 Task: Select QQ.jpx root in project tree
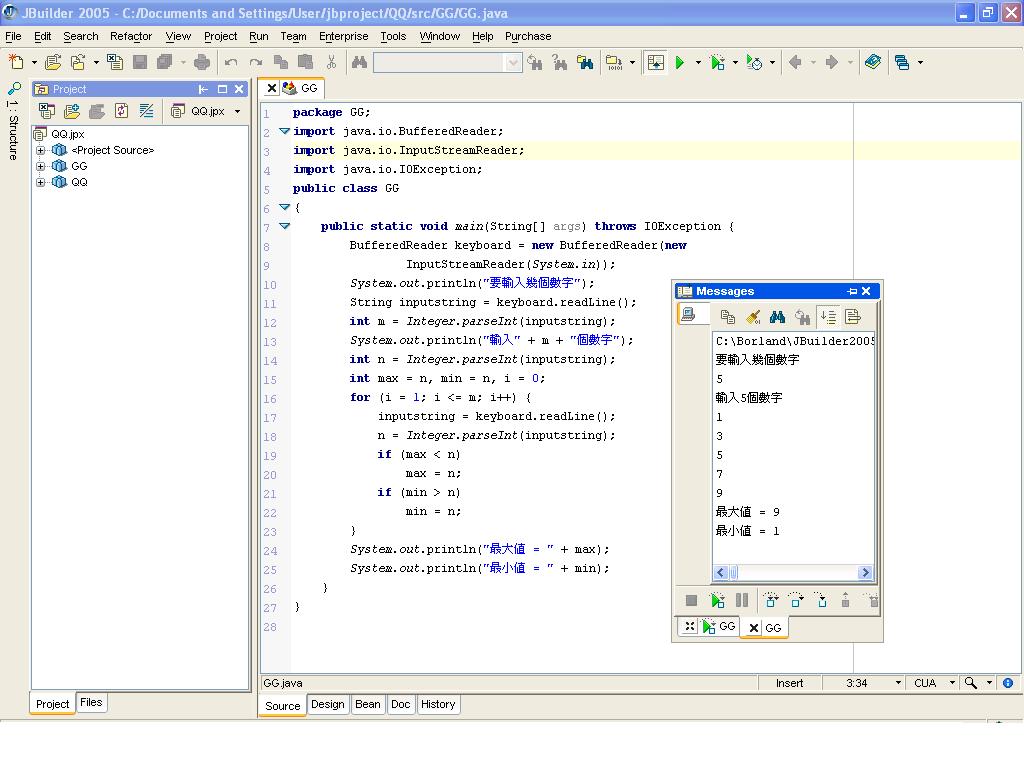tap(68, 134)
